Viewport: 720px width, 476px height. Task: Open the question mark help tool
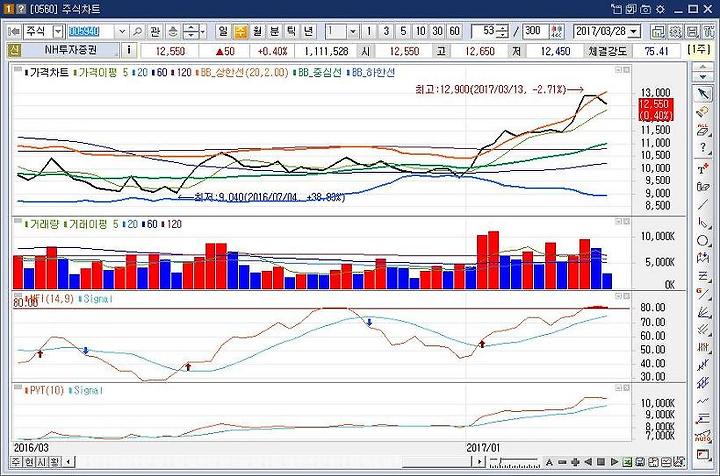[703, 148]
